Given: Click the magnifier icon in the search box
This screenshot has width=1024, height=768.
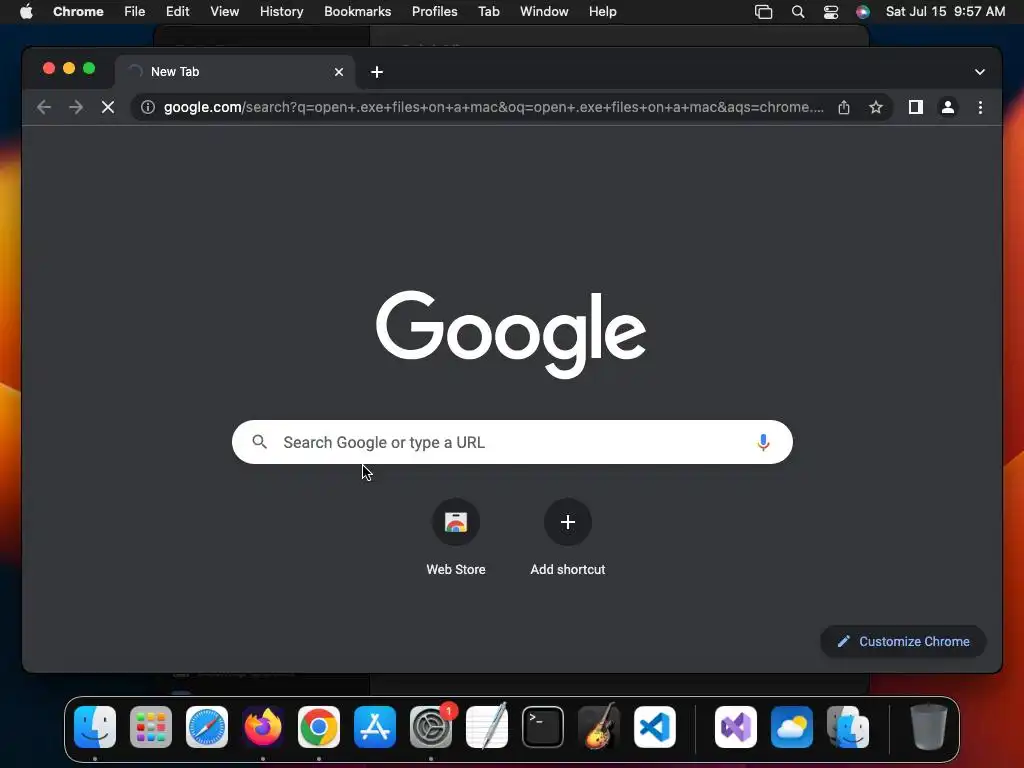Looking at the screenshot, I should pos(259,442).
